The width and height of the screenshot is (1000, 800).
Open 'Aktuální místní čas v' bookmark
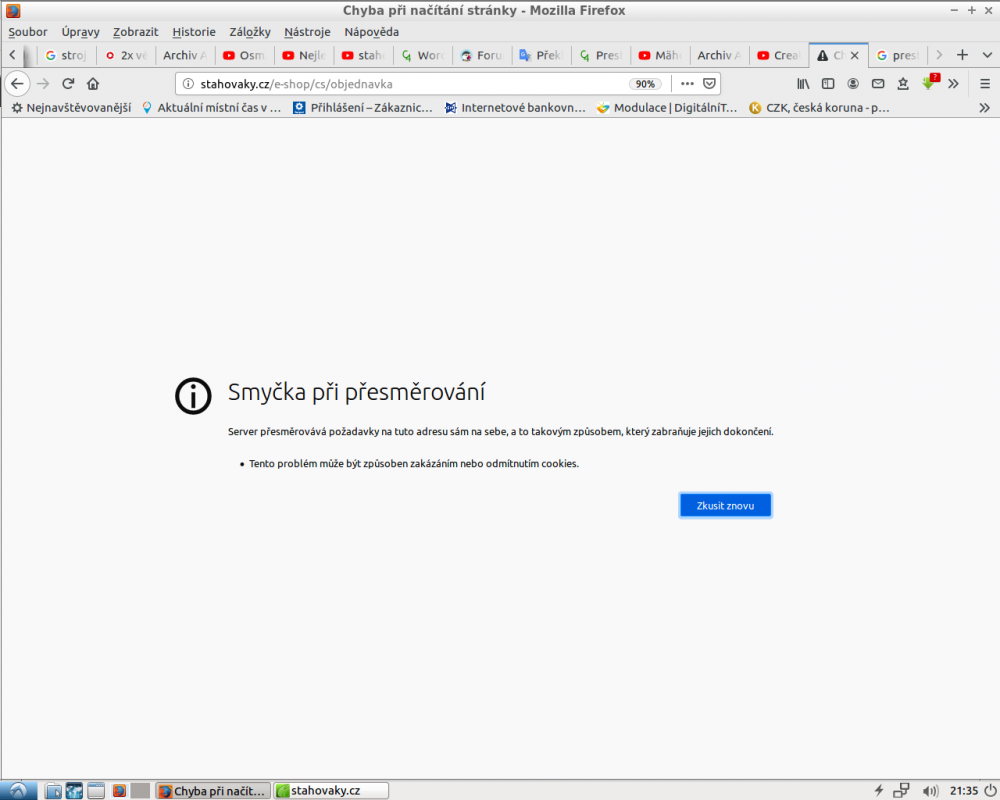click(212, 108)
